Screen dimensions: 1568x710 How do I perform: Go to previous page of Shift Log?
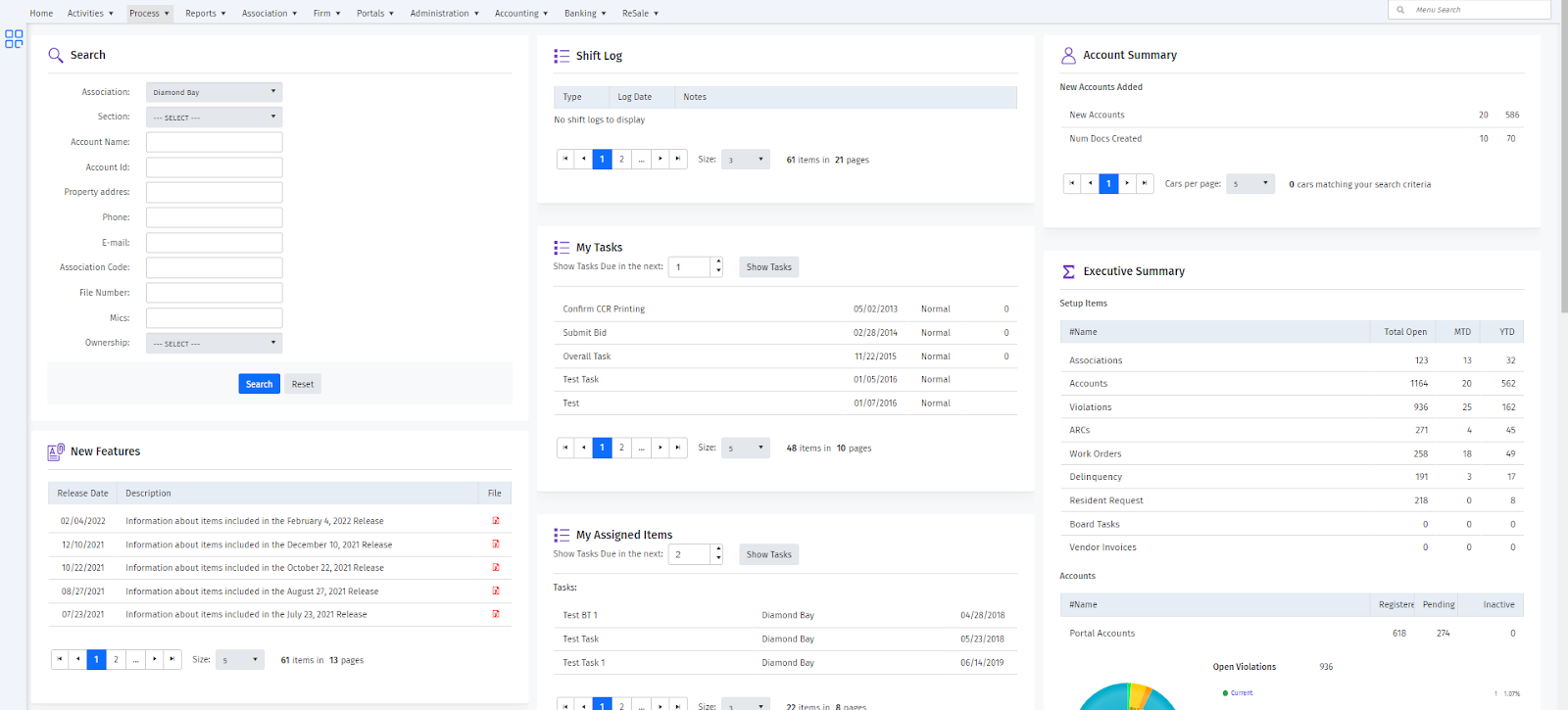584,159
